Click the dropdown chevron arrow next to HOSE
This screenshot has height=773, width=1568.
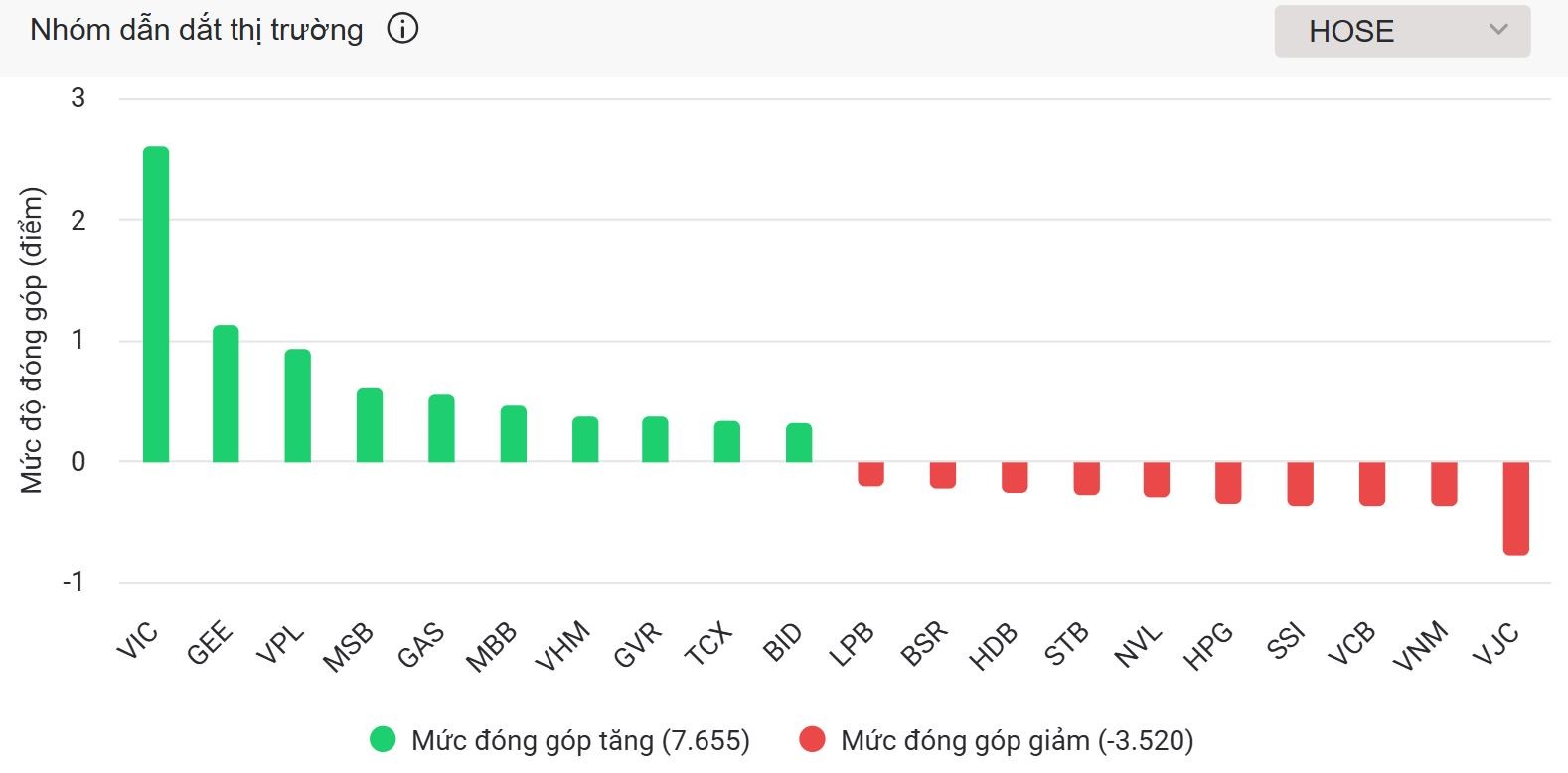pos(1498,30)
